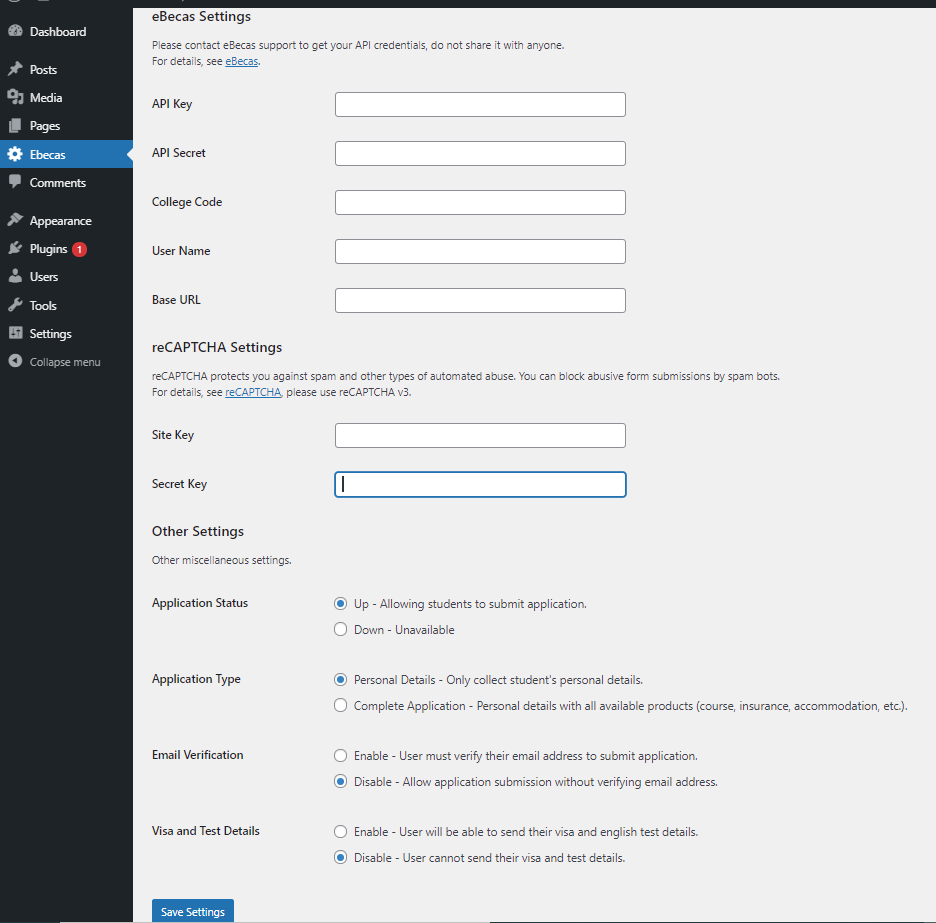This screenshot has height=923, width=936.
Task: Open the Dashboard menu item
Action: 58,32
